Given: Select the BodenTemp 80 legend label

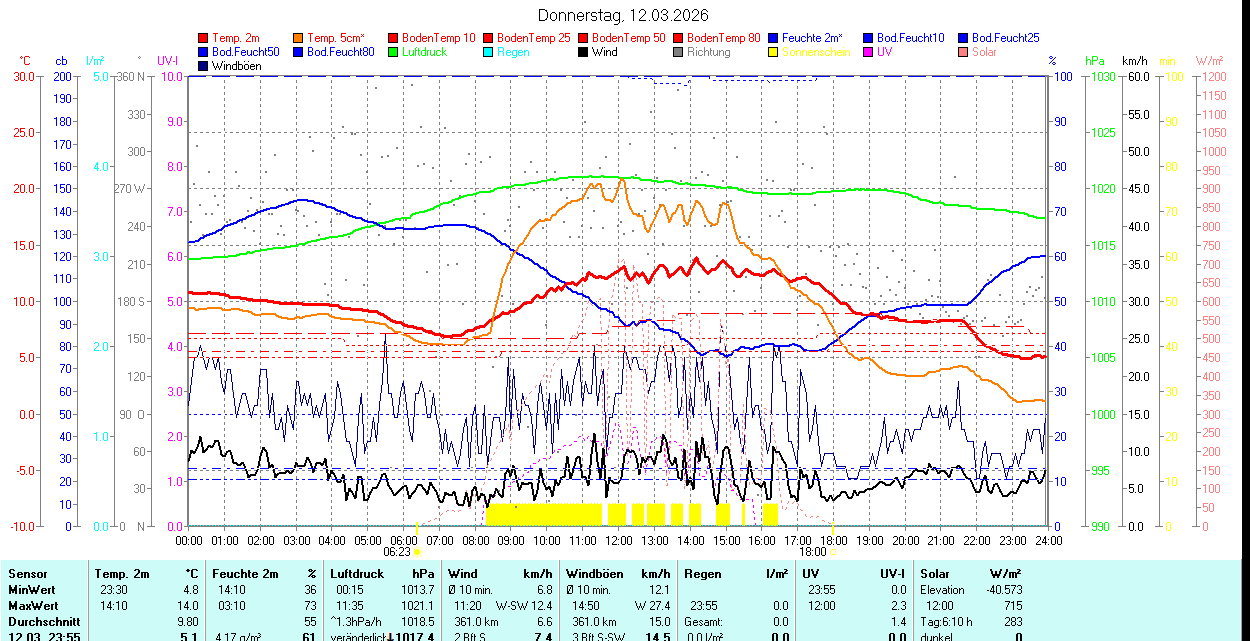Looking at the screenshot, I should pyautogui.click(x=724, y=38).
